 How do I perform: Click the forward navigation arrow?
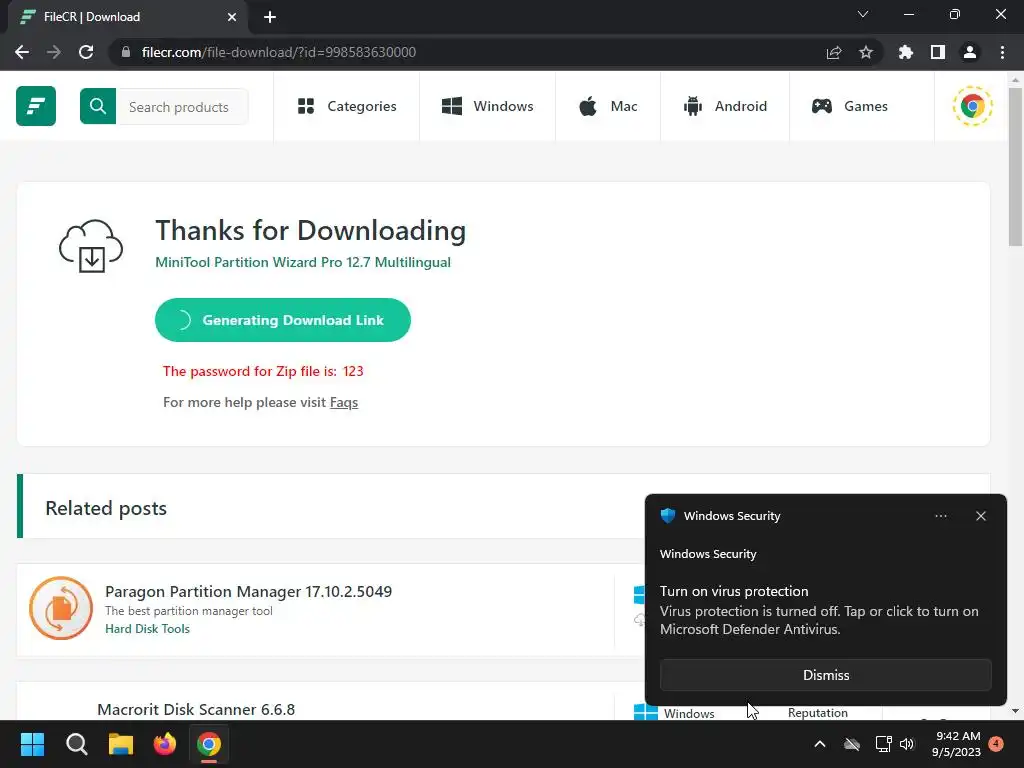click(x=54, y=52)
